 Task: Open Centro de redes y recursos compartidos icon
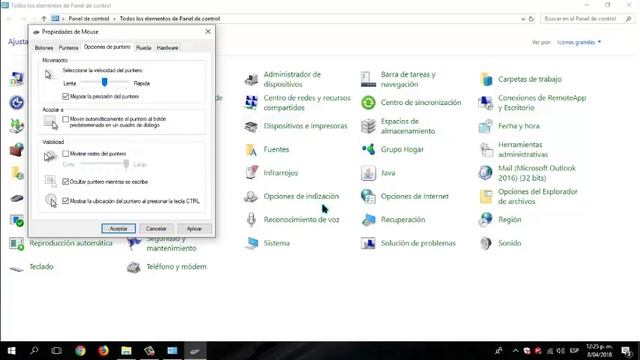pos(251,103)
